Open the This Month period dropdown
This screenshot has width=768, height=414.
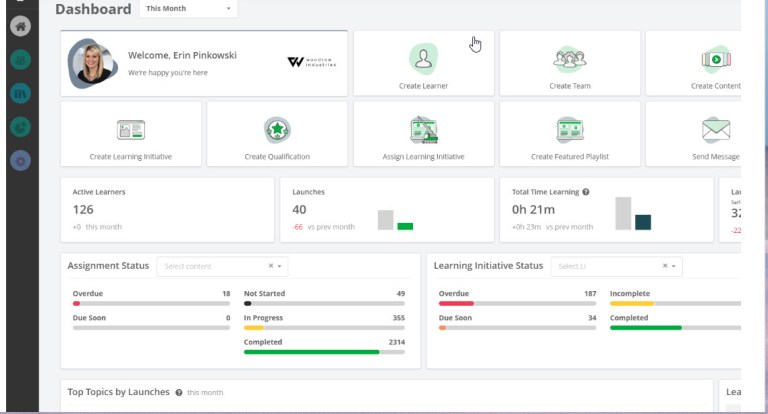[x=187, y=9]
